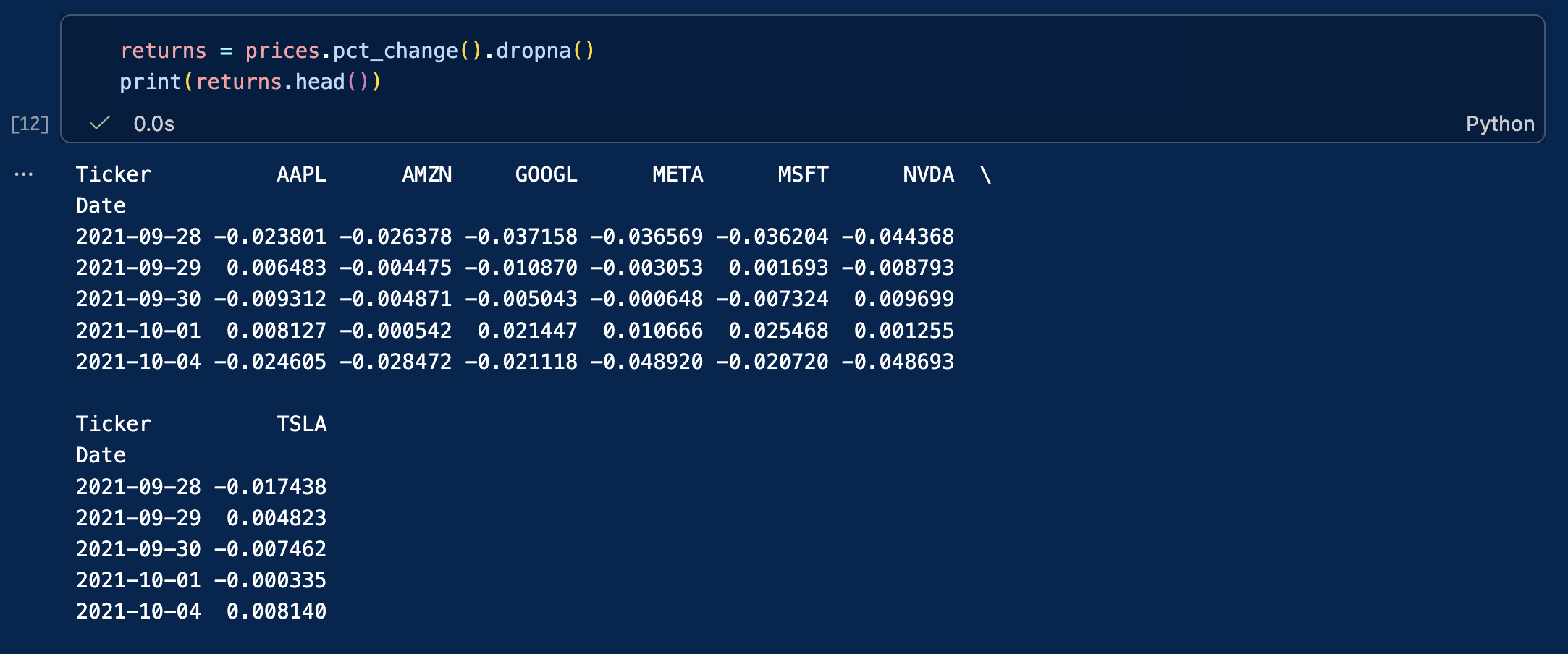Click the MSFT value -0.036204
The width and height of the screenshot is (1568, 654).
tap(772, 237)
